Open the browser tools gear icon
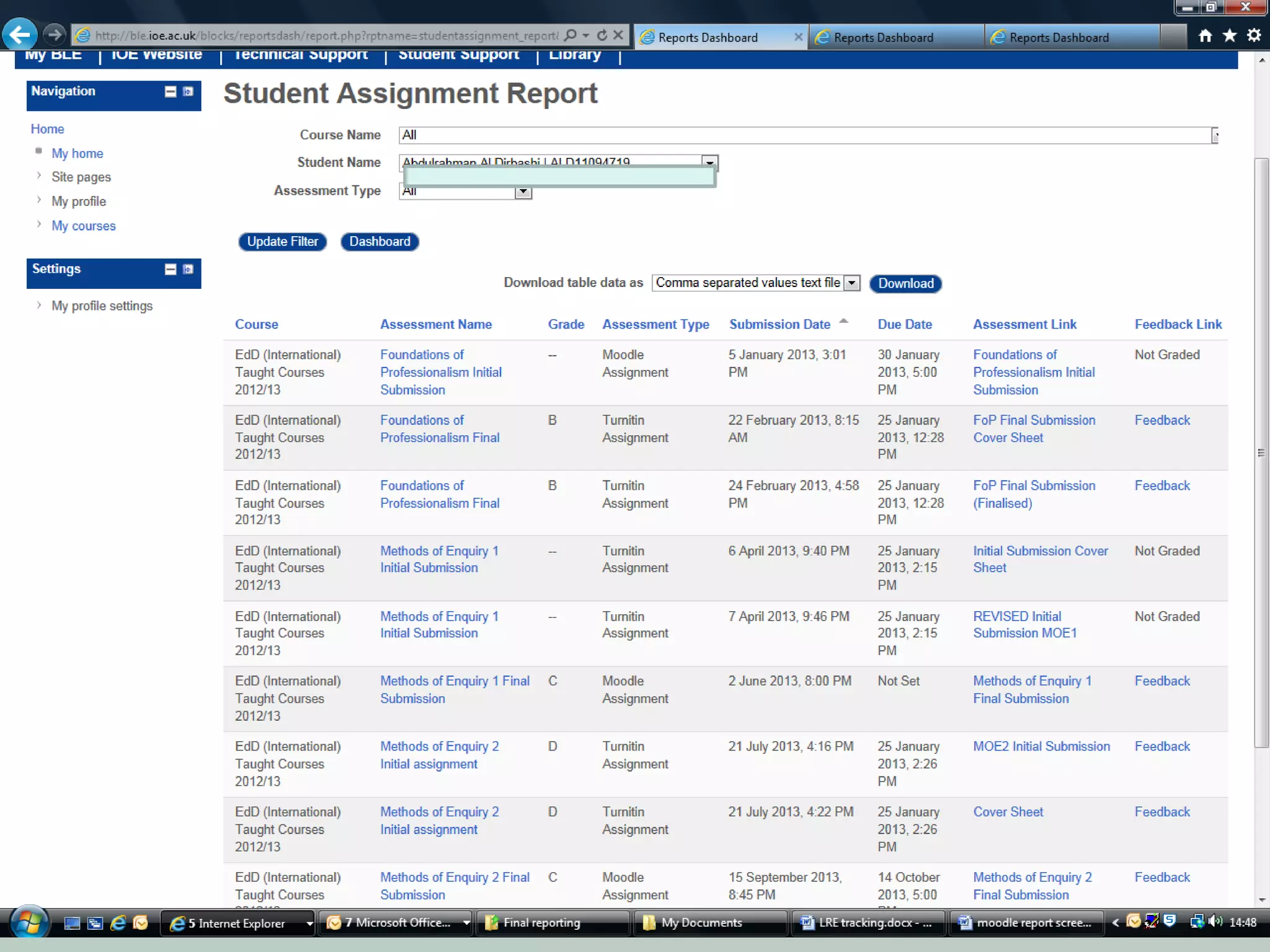Viewport: 1270px width, 952px height. click(1253, 36)
